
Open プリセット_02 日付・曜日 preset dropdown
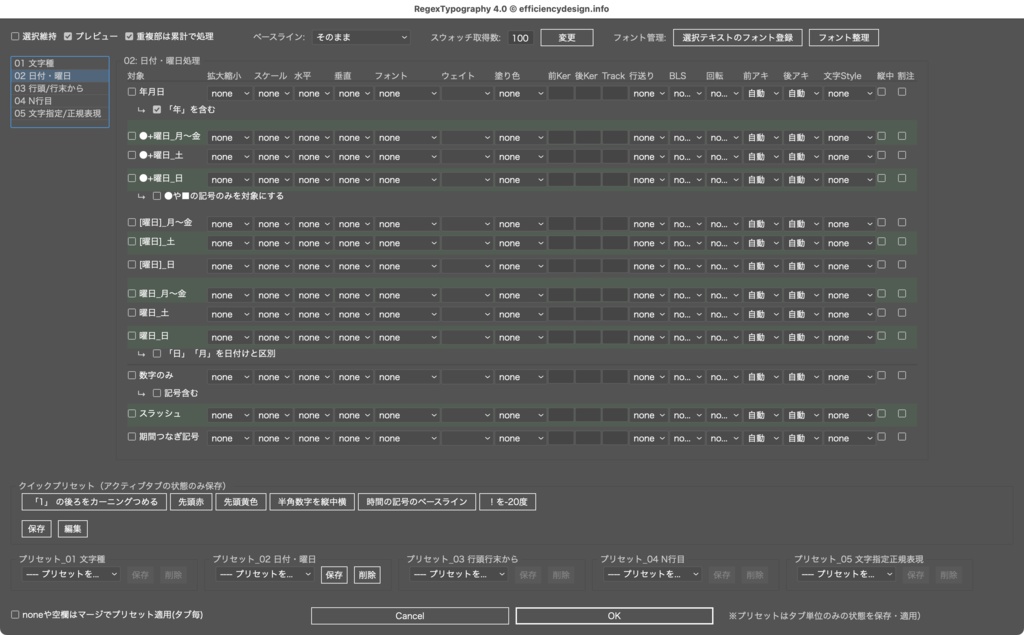(264, 574)
